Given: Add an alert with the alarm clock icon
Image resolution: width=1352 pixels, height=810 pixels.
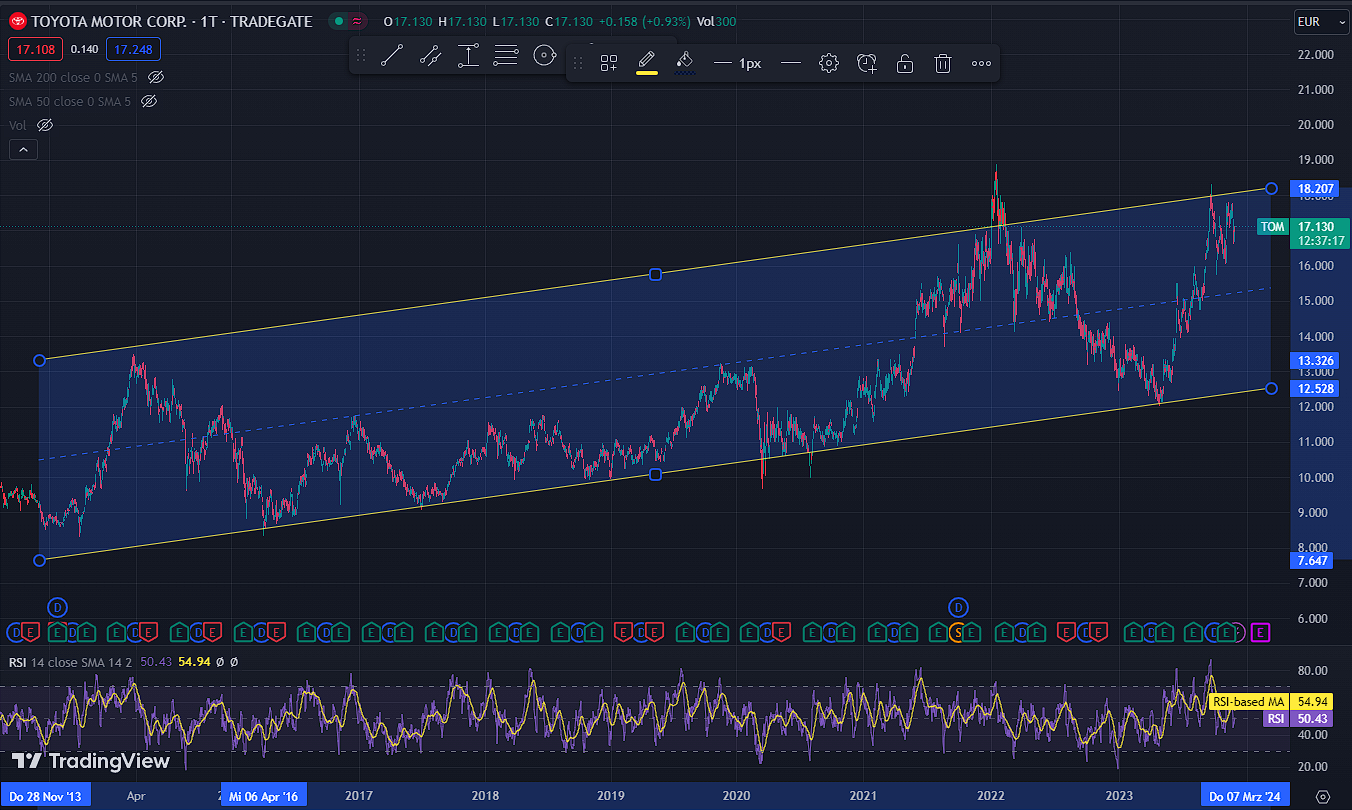Looking at the screenshot, I should (x=867, y=64).
